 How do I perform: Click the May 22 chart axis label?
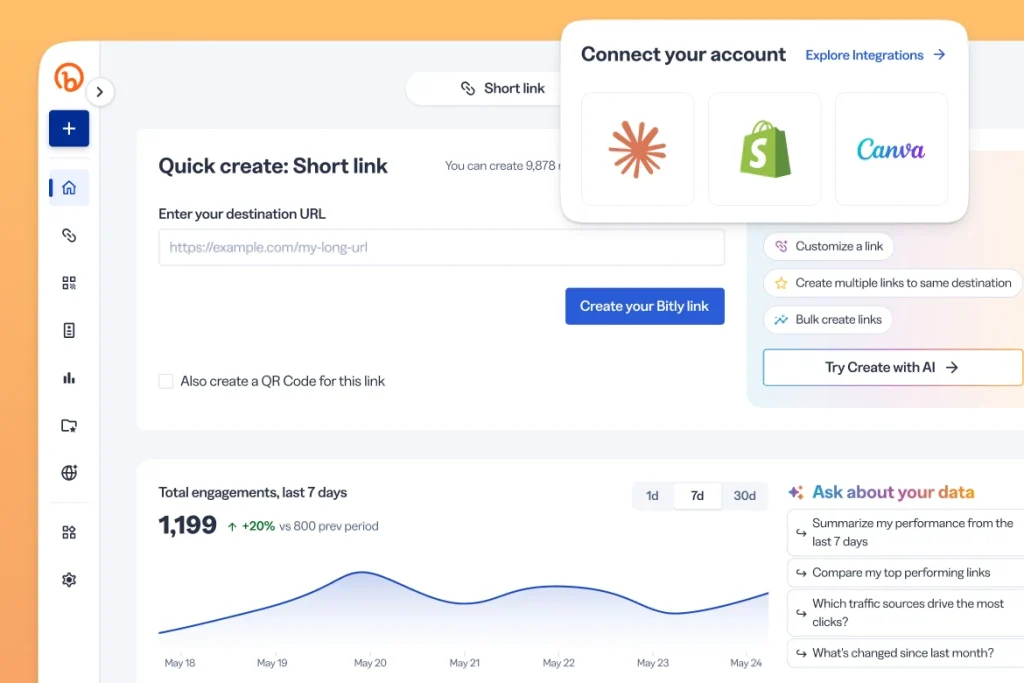coord(559,663)
